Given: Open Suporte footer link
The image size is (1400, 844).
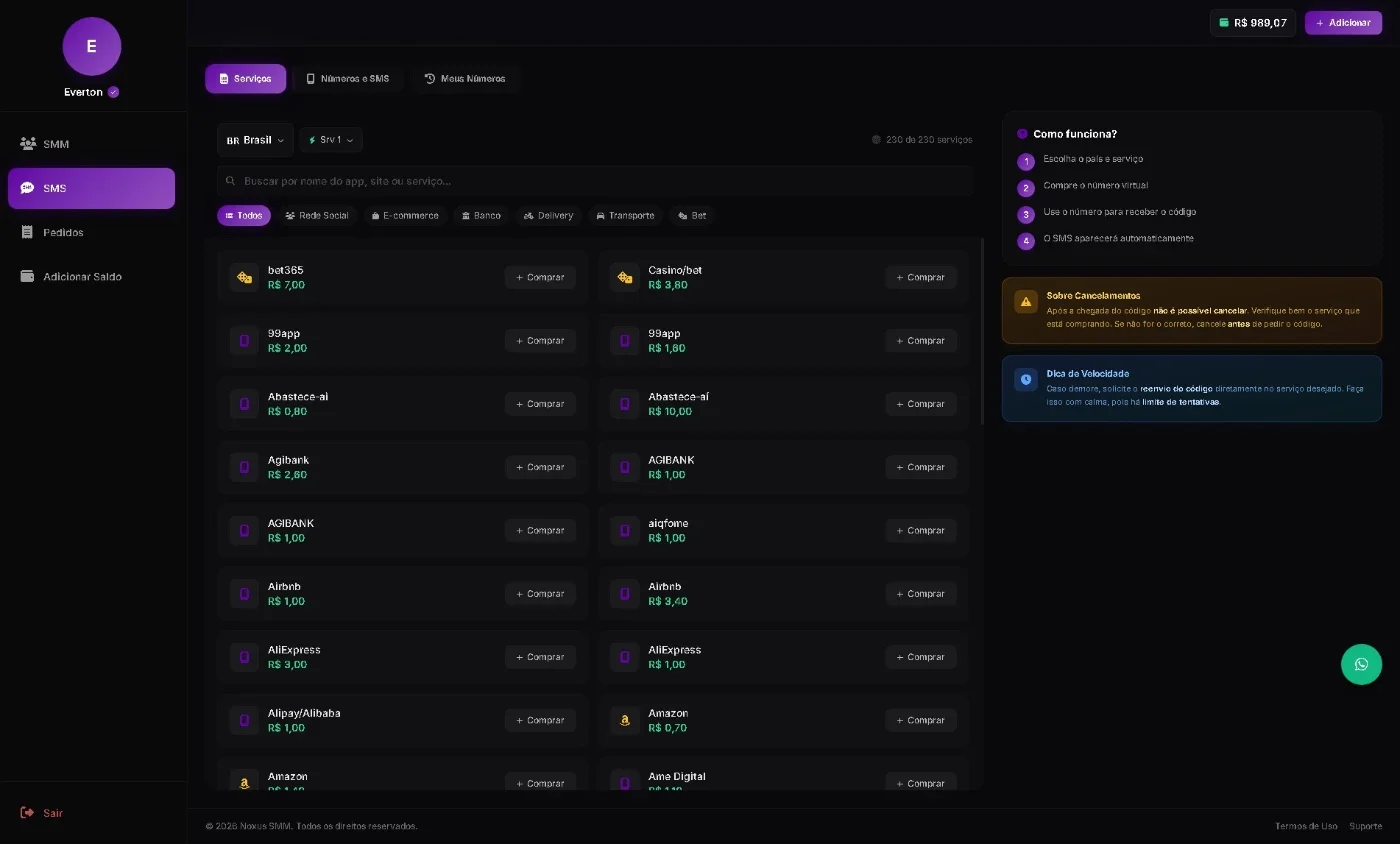Looking at the screenshot, I should [x=1365, y=826].
